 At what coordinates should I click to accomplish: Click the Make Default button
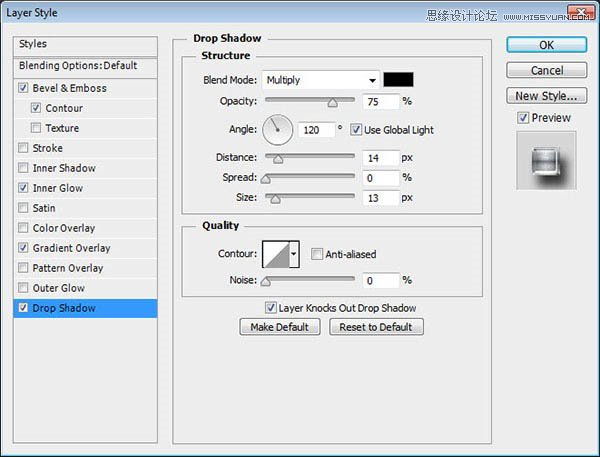(280, 327)
